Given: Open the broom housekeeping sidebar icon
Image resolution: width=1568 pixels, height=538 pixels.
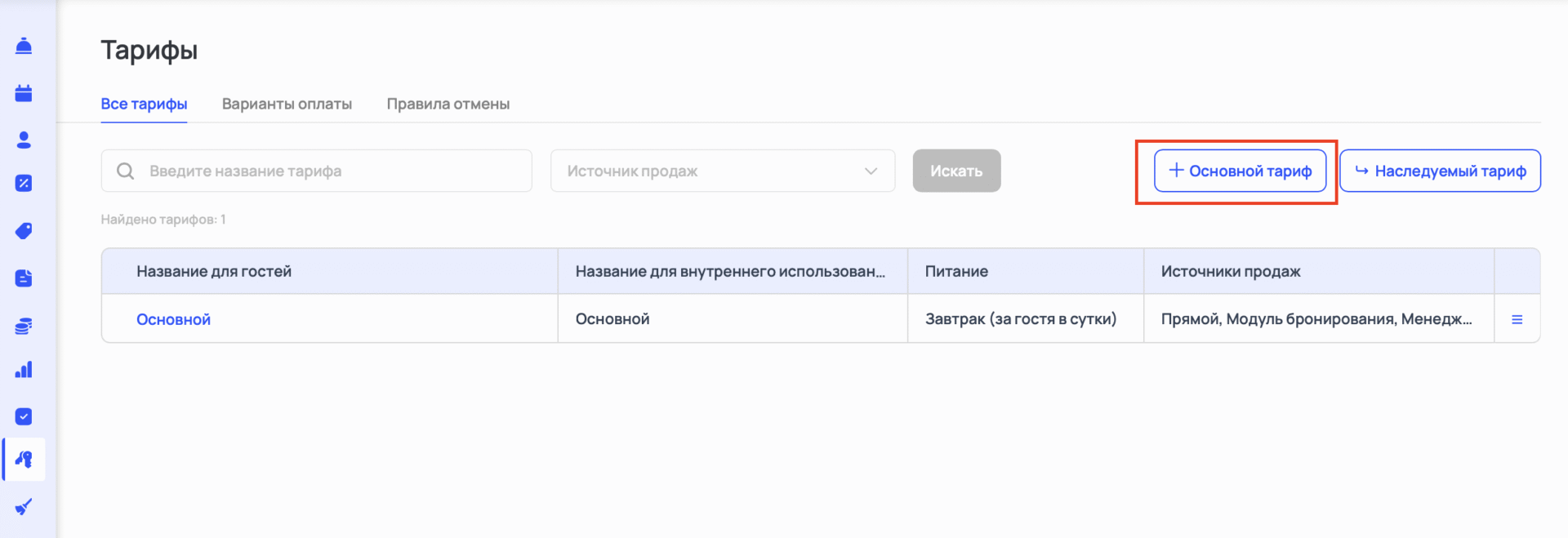Looking at the screenshot, I should point(24,507).
